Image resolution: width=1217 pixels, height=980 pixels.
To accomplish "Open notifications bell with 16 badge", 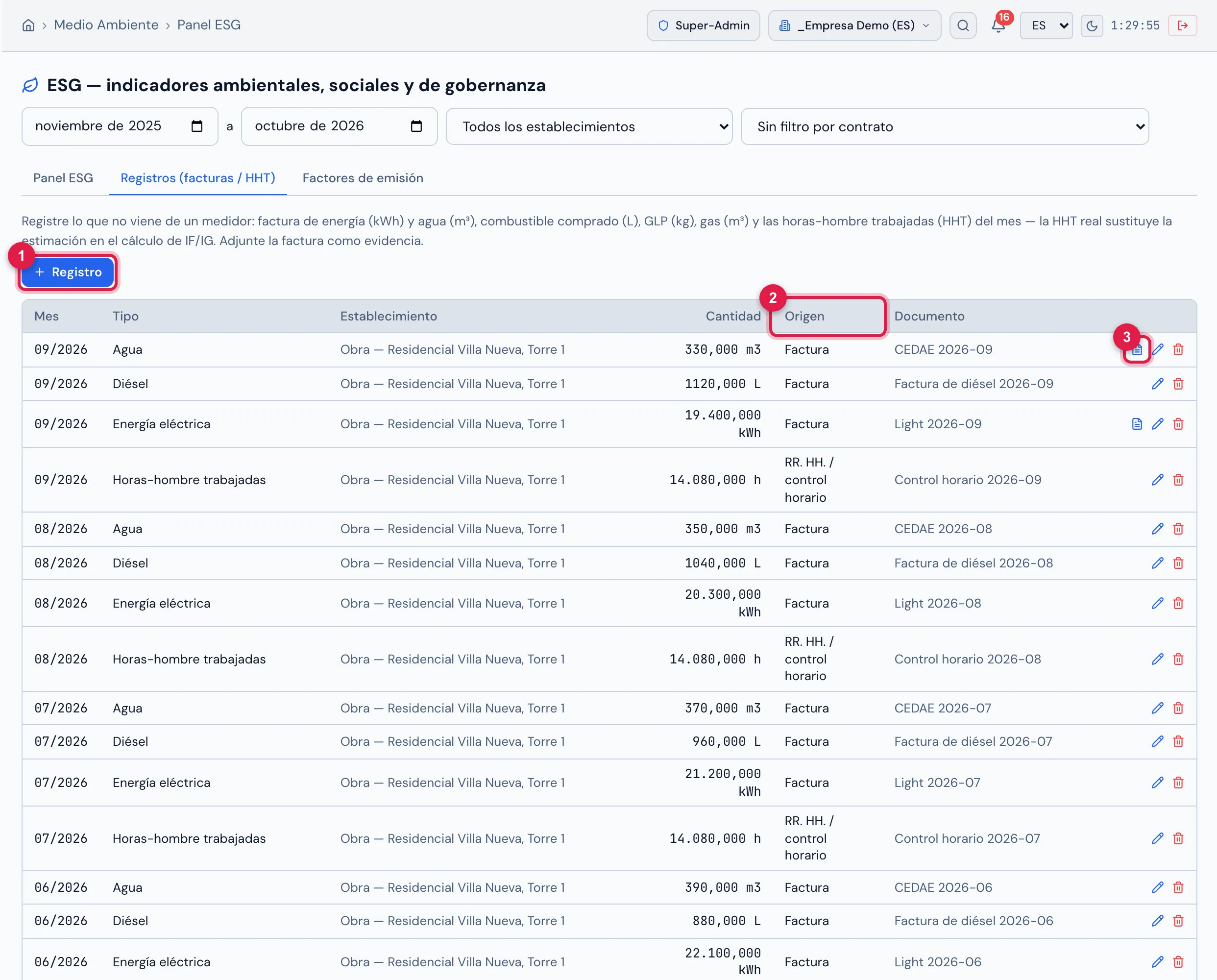I will point(998,25).
